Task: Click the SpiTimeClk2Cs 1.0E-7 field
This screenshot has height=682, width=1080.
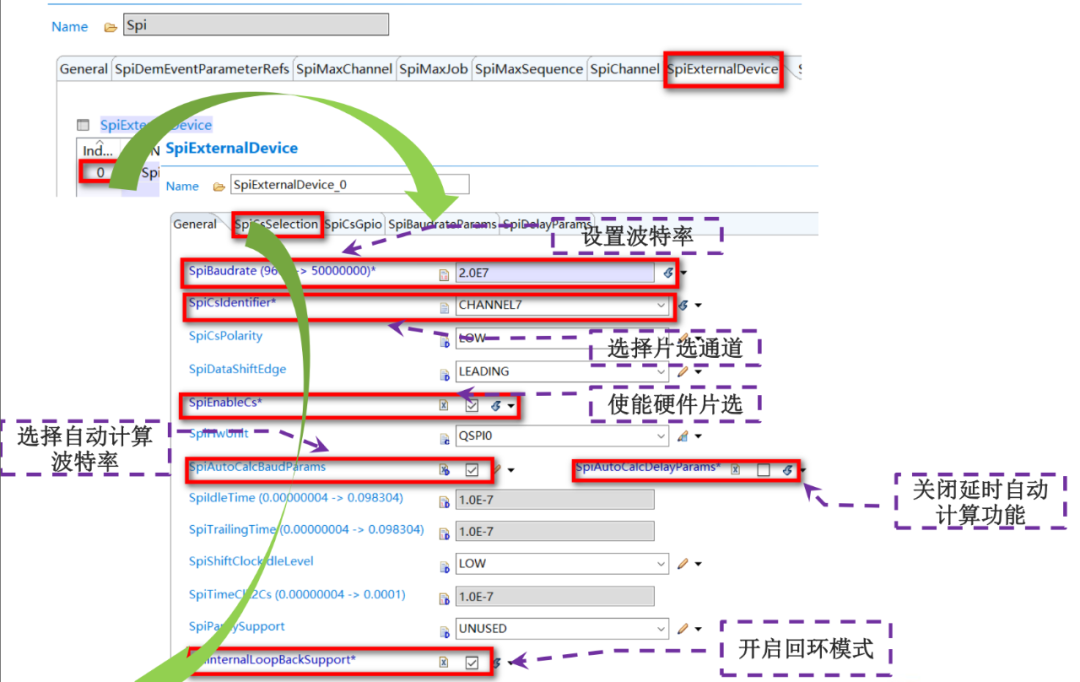Action: 555,597
